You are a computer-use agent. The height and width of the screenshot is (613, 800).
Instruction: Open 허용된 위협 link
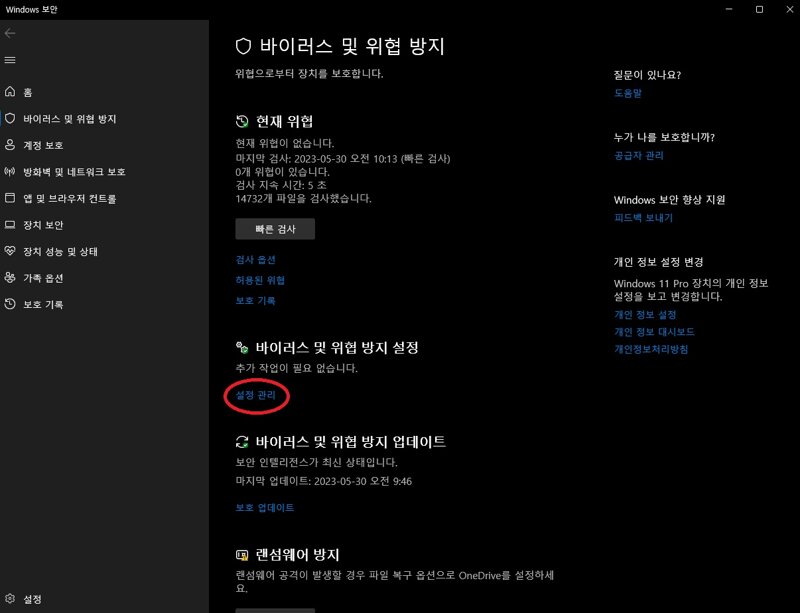[x=260, y=280]
